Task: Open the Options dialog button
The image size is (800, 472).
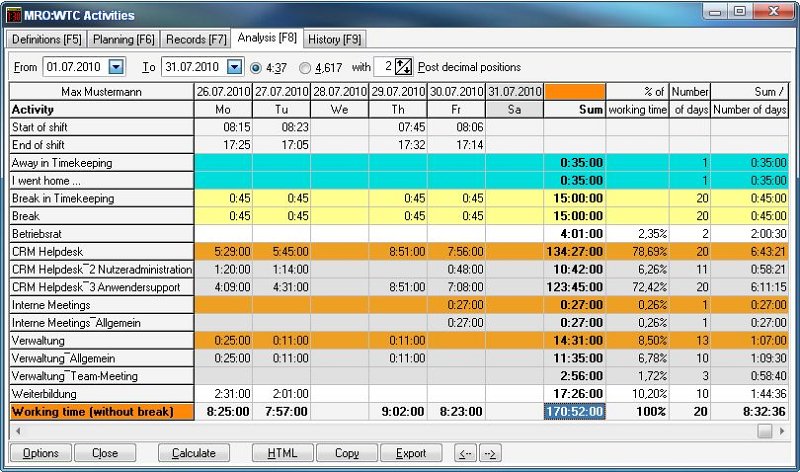Action: pos(40,453)
